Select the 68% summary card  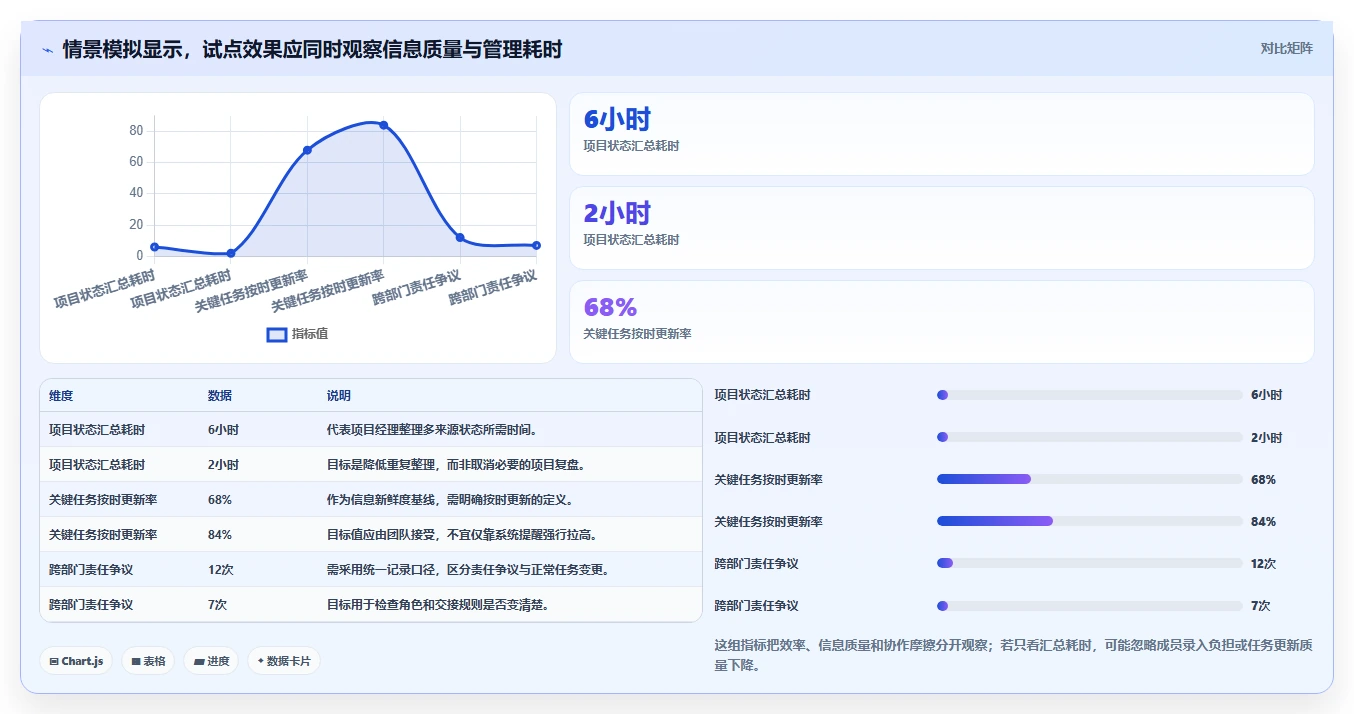click(x=941, y=322)
